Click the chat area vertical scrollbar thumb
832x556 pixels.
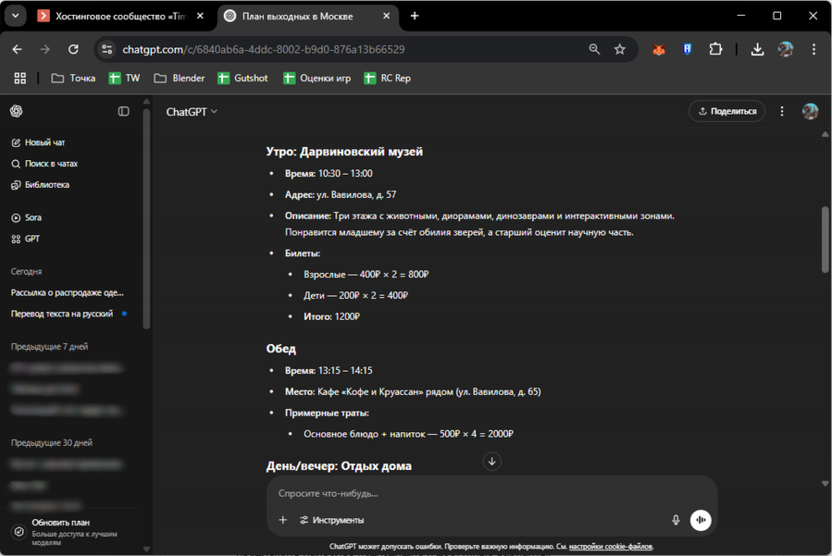[x=825, y=239]
